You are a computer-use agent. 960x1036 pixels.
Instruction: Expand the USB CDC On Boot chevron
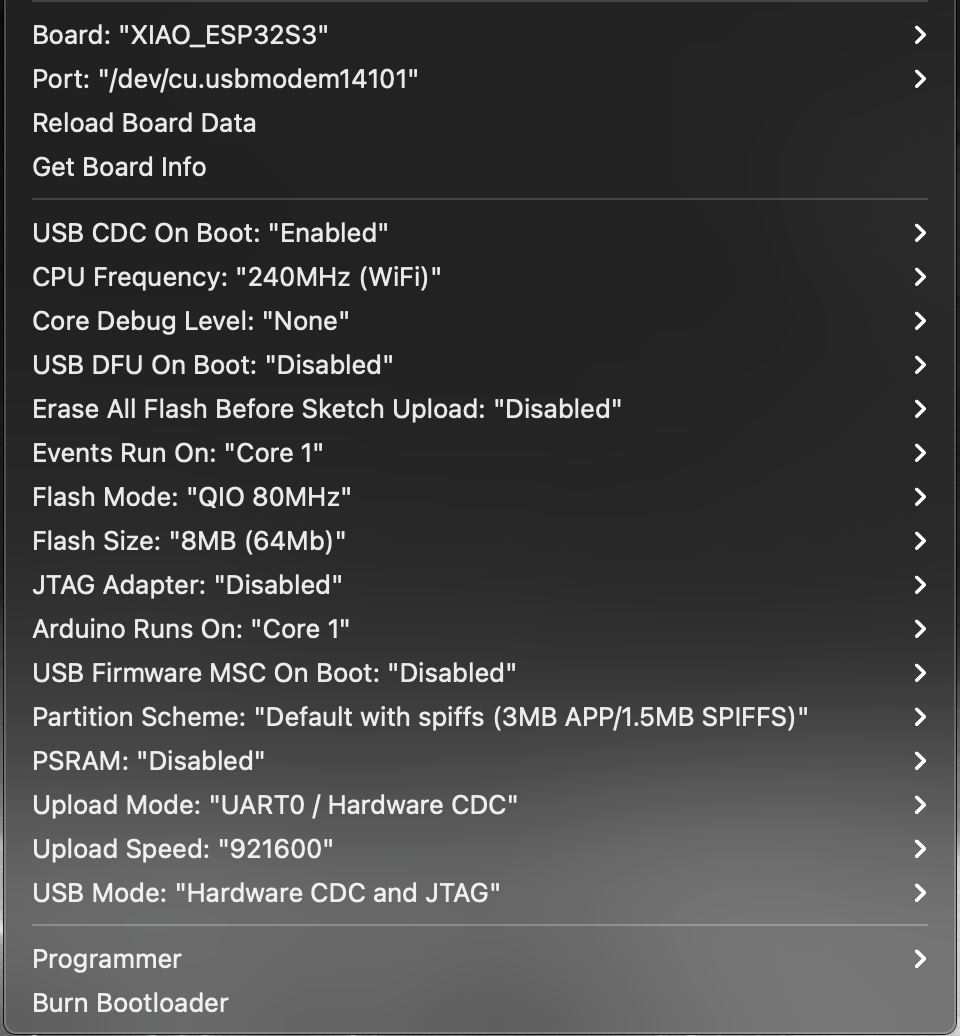click(x=920, y=233)
